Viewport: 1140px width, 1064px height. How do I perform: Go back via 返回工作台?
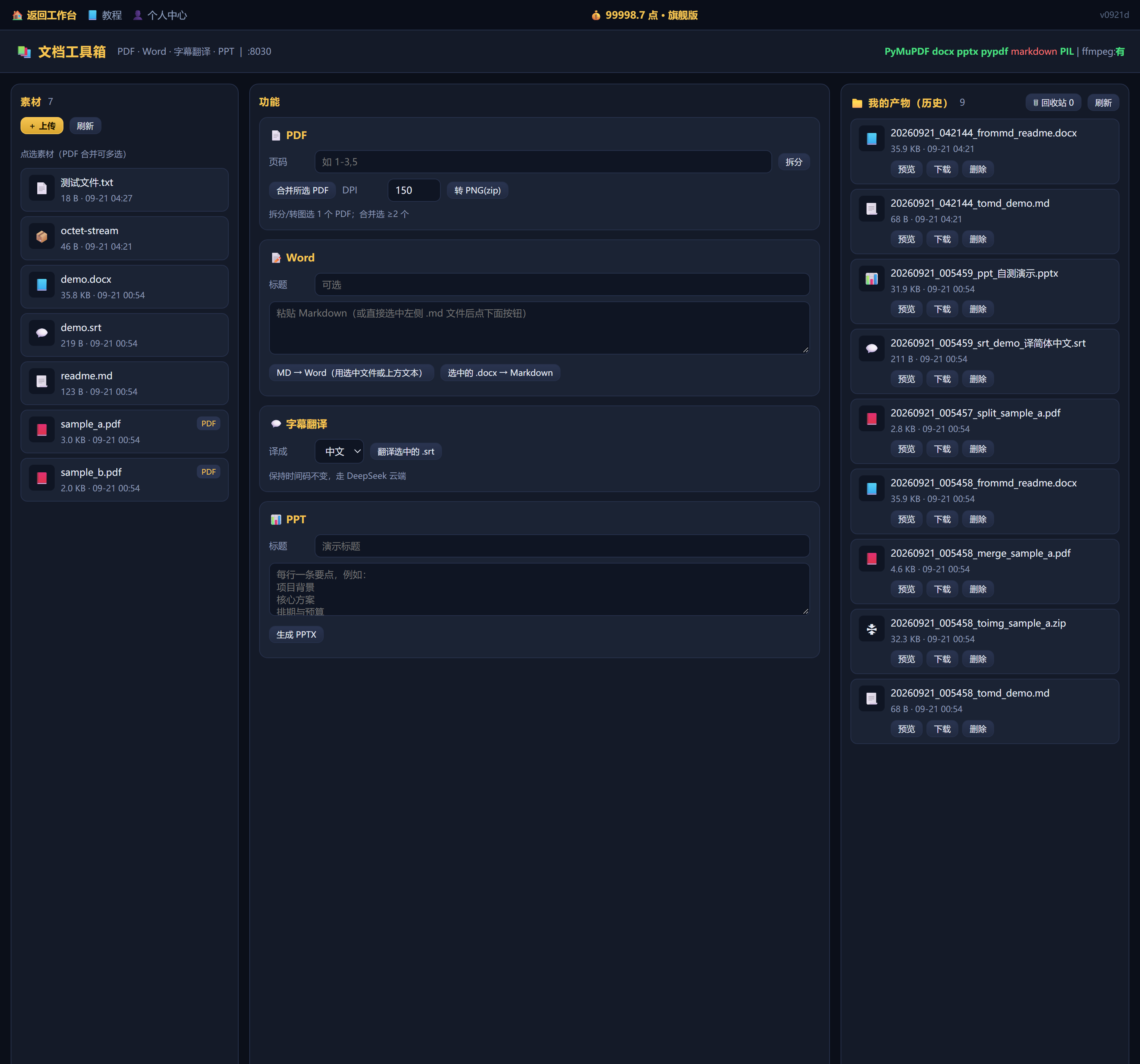tap(44, 15)
